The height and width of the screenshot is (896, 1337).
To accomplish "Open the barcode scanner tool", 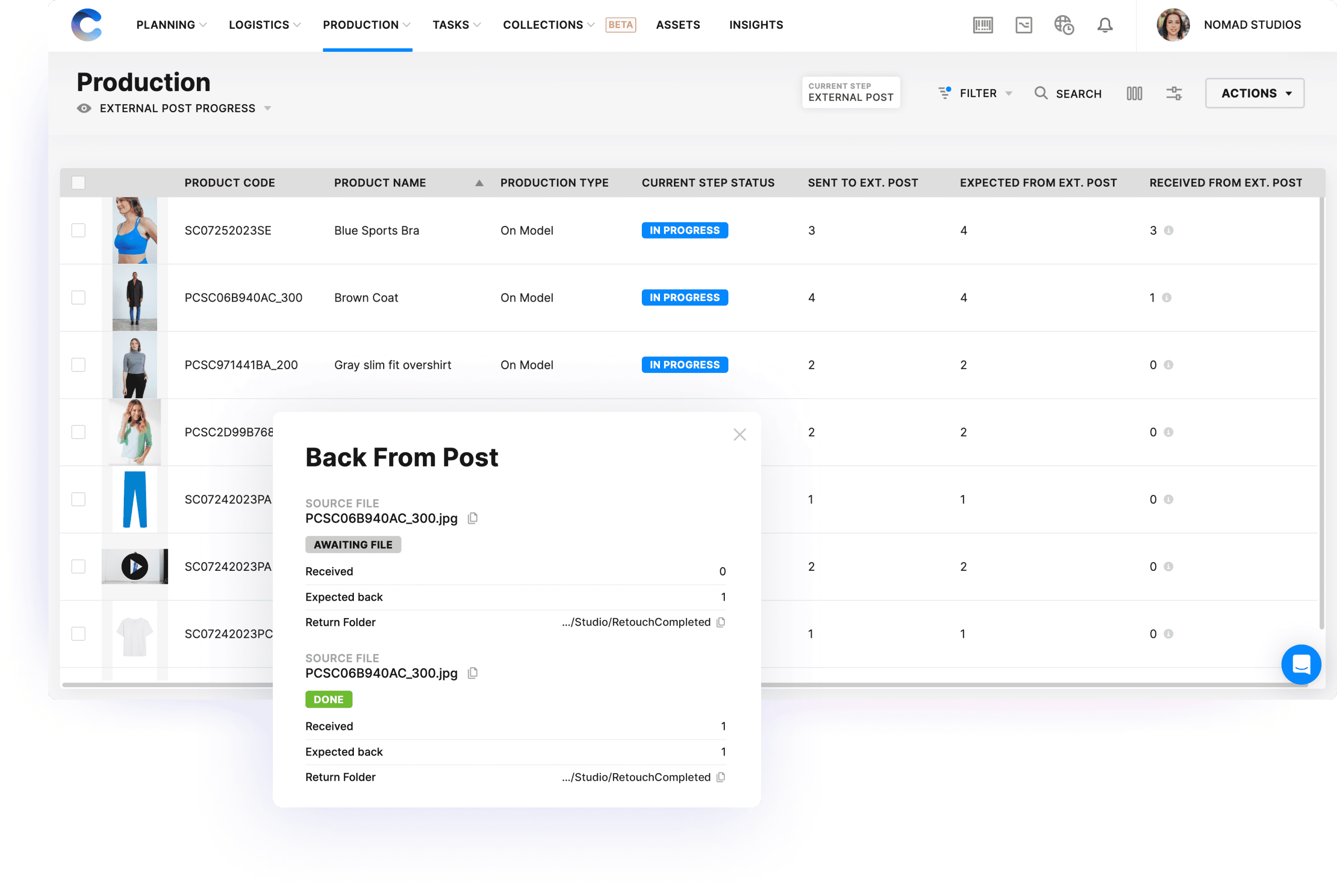I will click(x=983, y=25).
